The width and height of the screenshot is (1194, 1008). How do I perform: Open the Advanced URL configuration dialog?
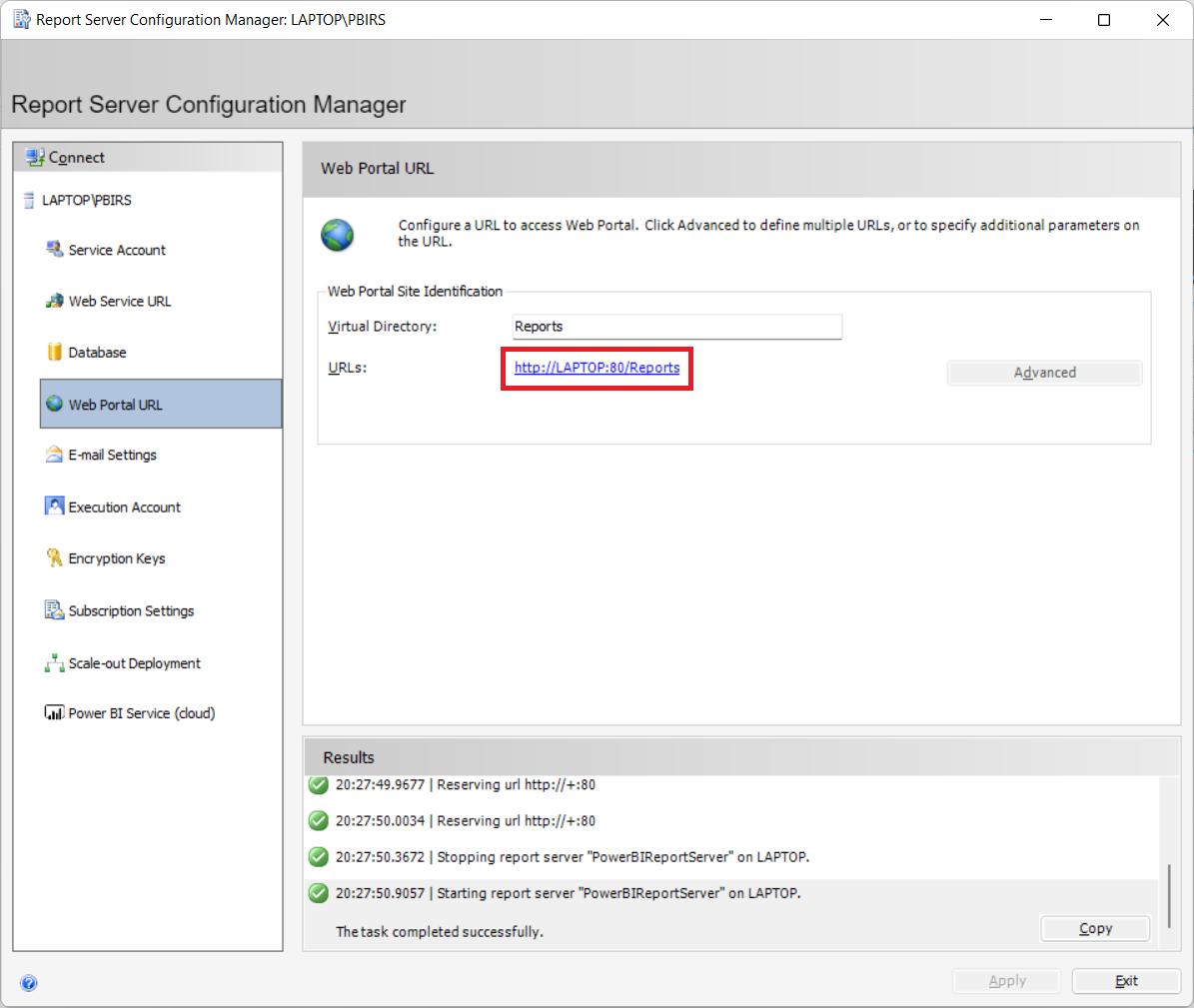pos(1044,372)
